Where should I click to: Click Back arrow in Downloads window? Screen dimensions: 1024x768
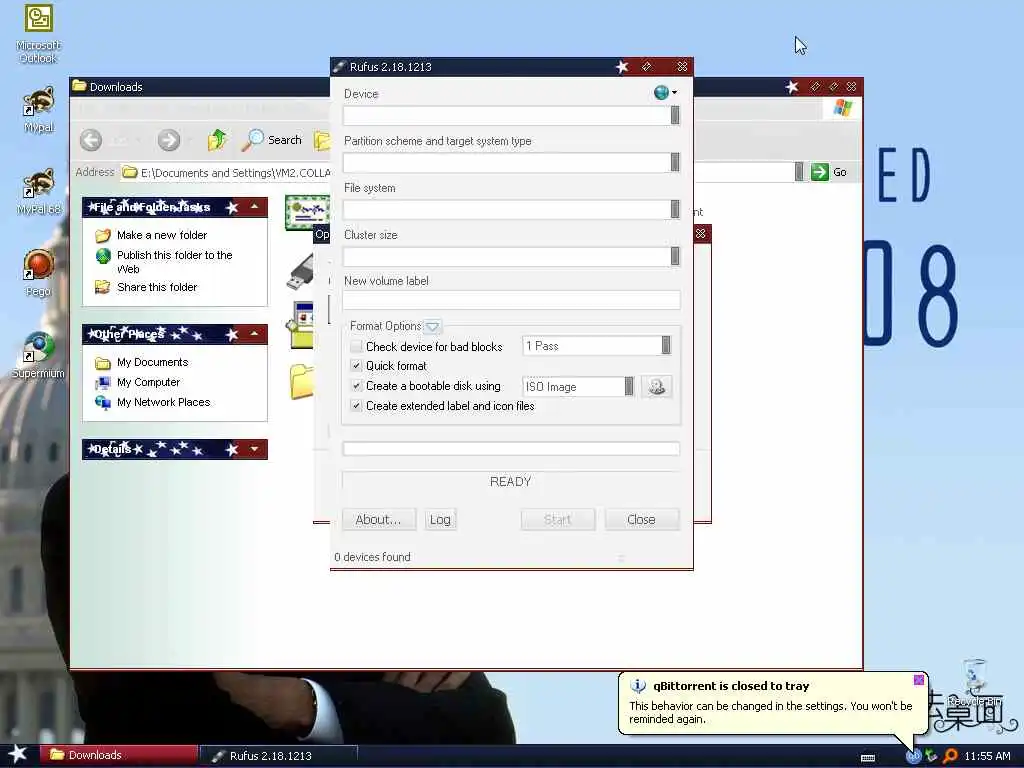click(x=91, y=140)
